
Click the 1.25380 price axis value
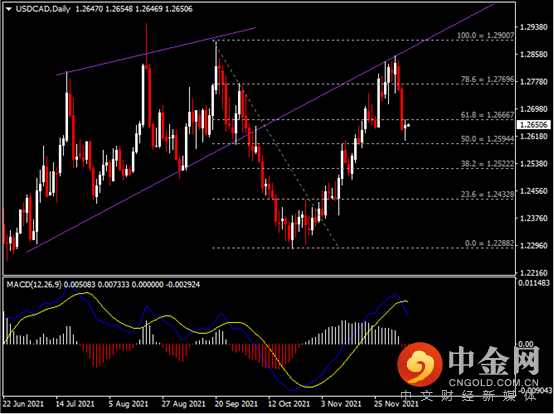pyautogui.click(x=534, y=164)
